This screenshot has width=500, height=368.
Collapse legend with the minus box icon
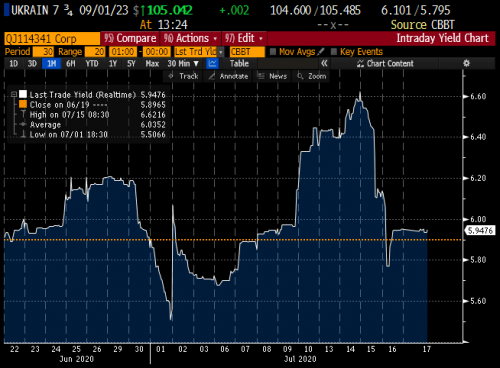[x=14, y=95]
